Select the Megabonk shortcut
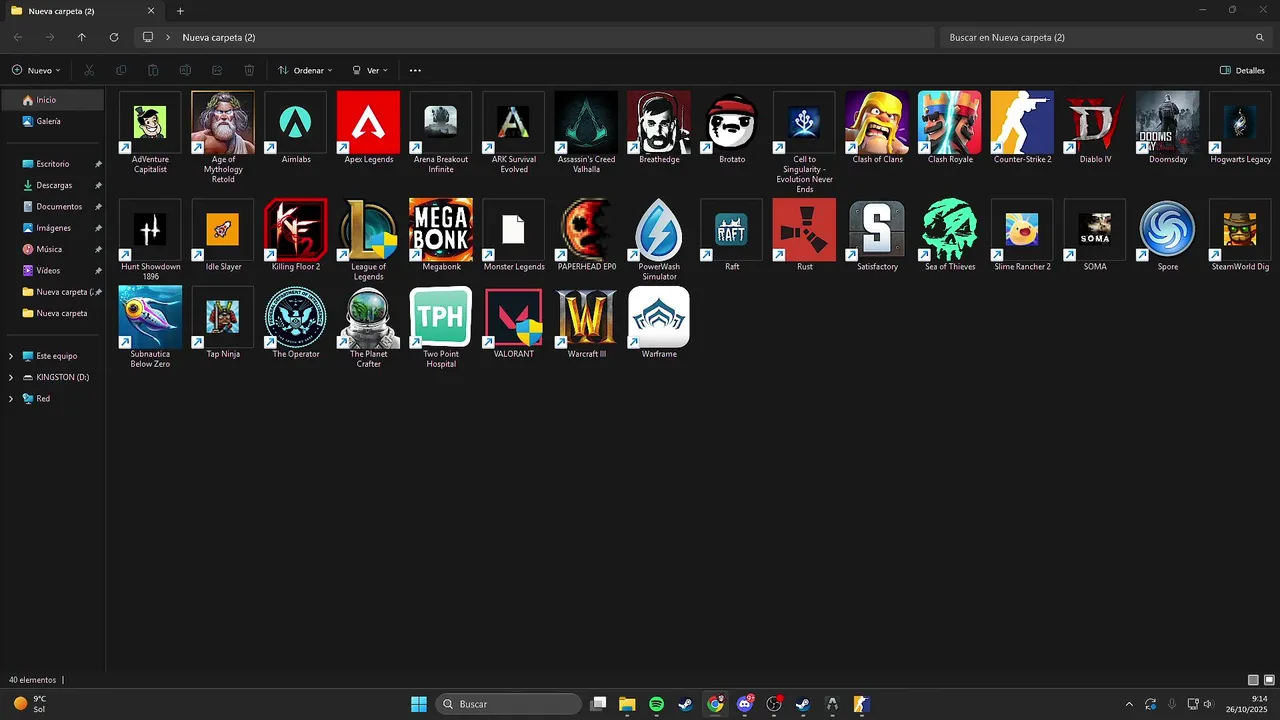Screen dimensions: 1280x720 [441, 230]
